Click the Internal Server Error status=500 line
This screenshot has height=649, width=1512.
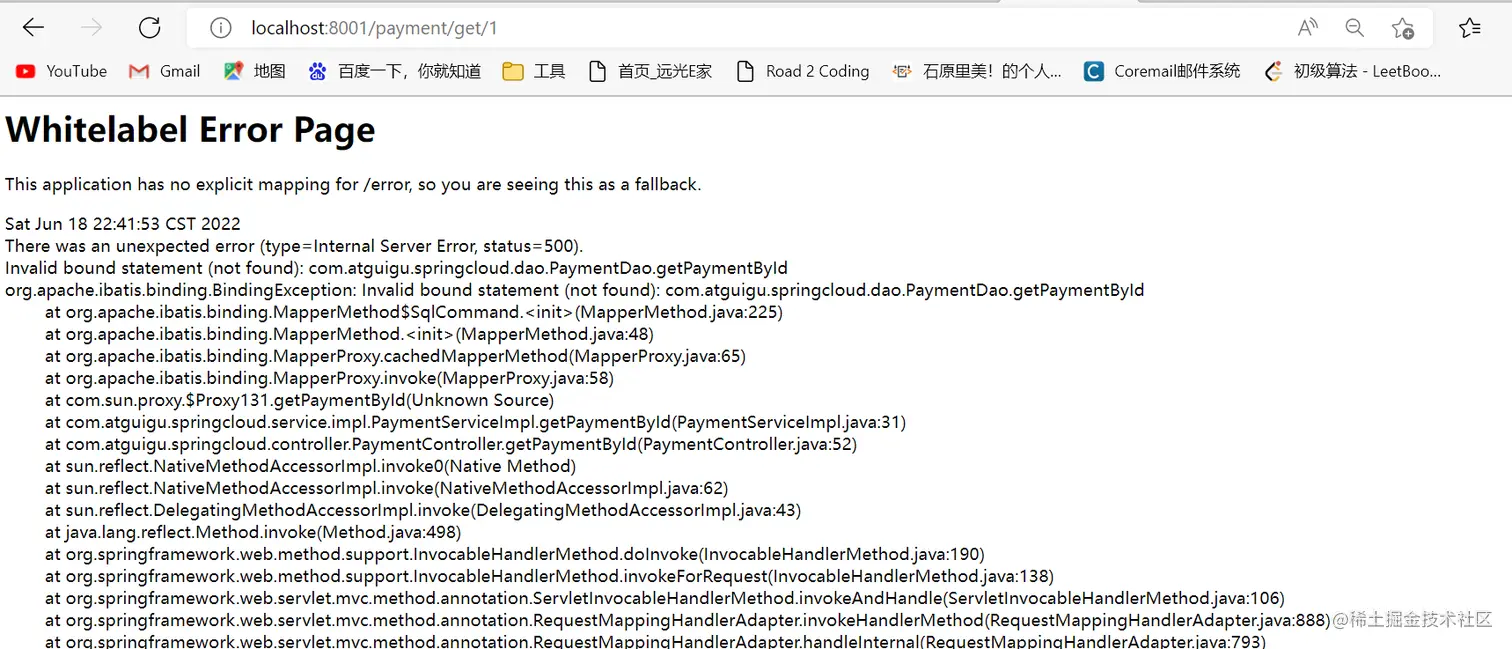pos(294,246)
